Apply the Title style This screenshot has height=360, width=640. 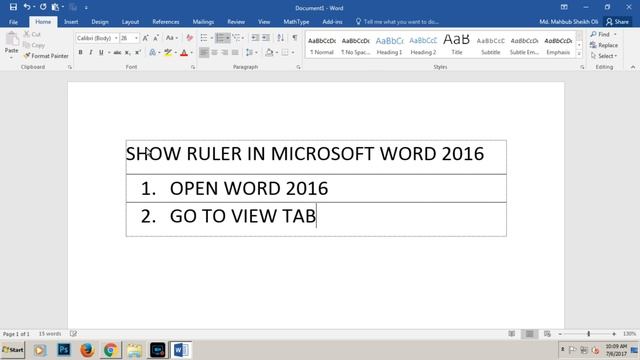pyautogui.click(x=457, y=45)
